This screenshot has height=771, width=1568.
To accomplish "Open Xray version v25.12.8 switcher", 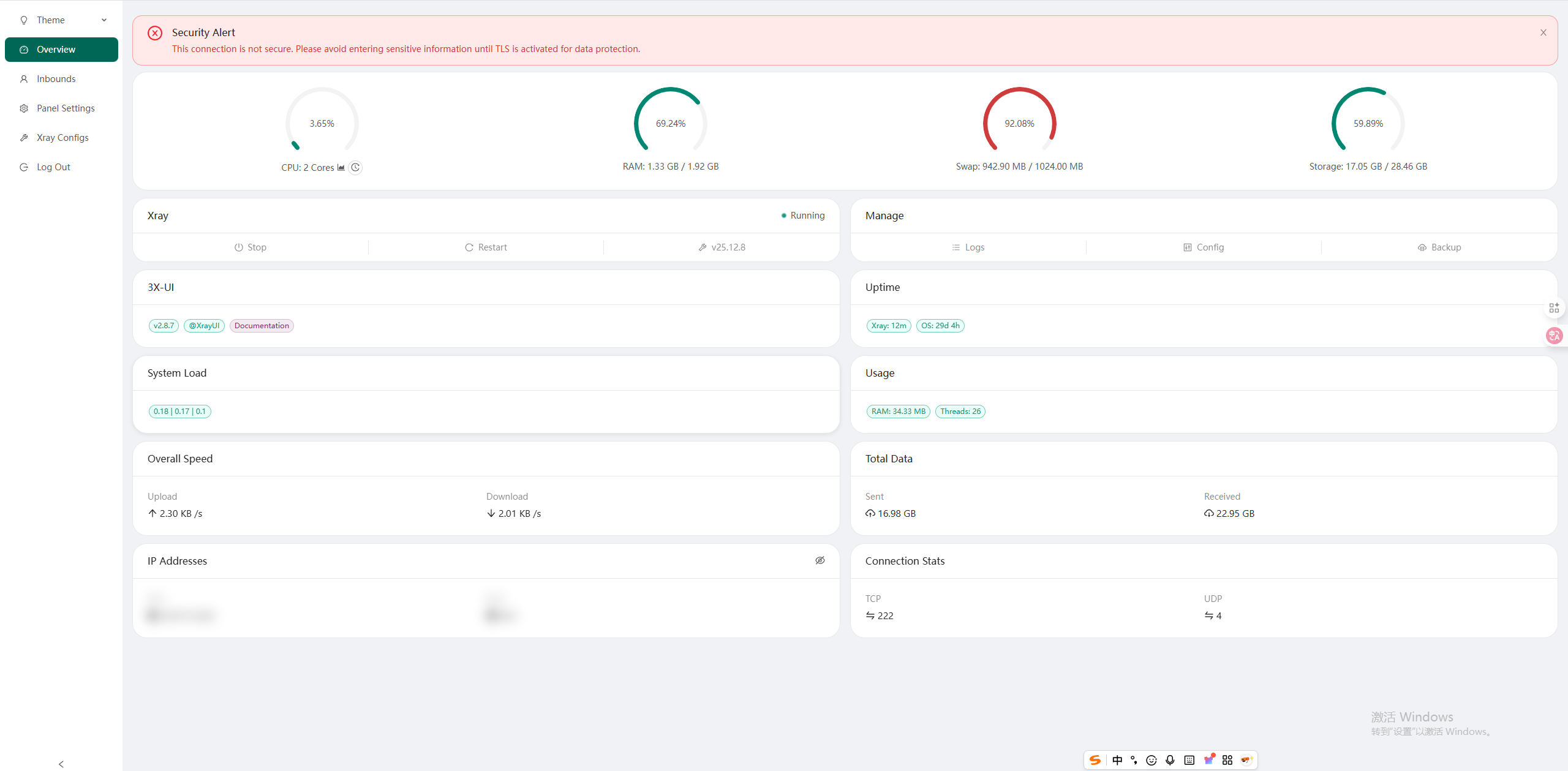I will pyautogui.click(x=722, y=247).
